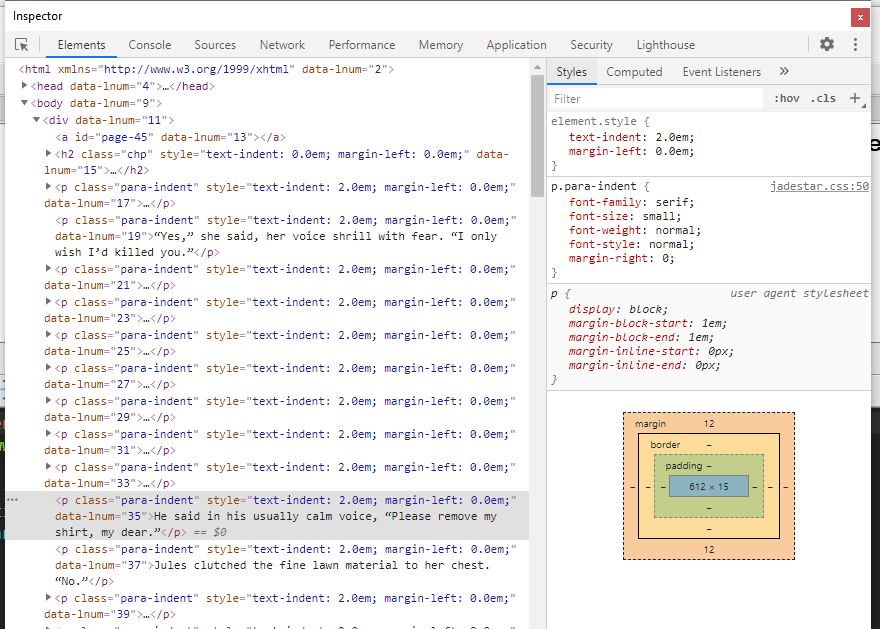Toggle the :hov element state panel
Screen dimensions: 880x629
787,98
